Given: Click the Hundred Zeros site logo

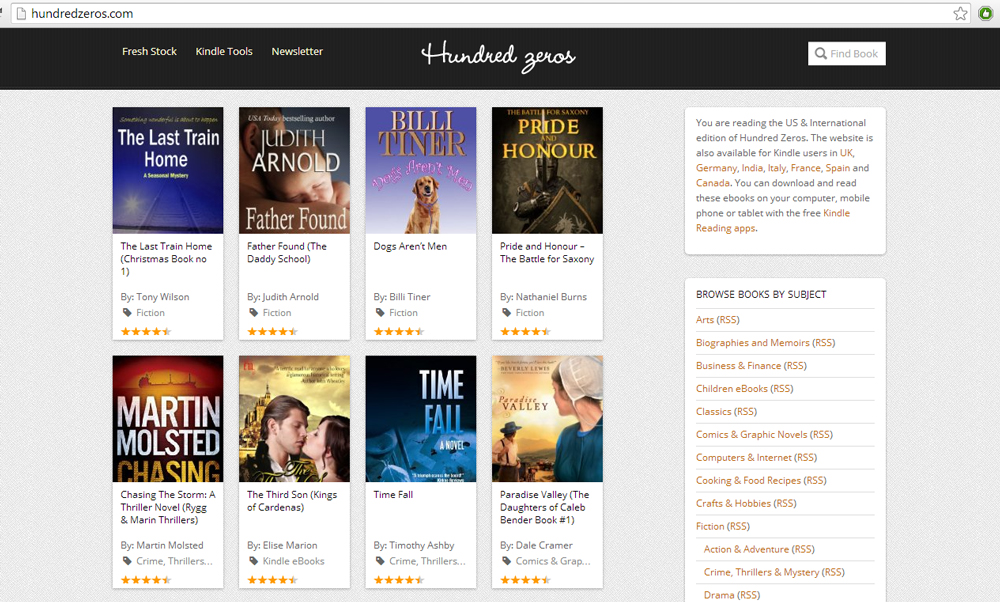Looking at the screenshot, I should pyautogui.click(x=498, y=56).
